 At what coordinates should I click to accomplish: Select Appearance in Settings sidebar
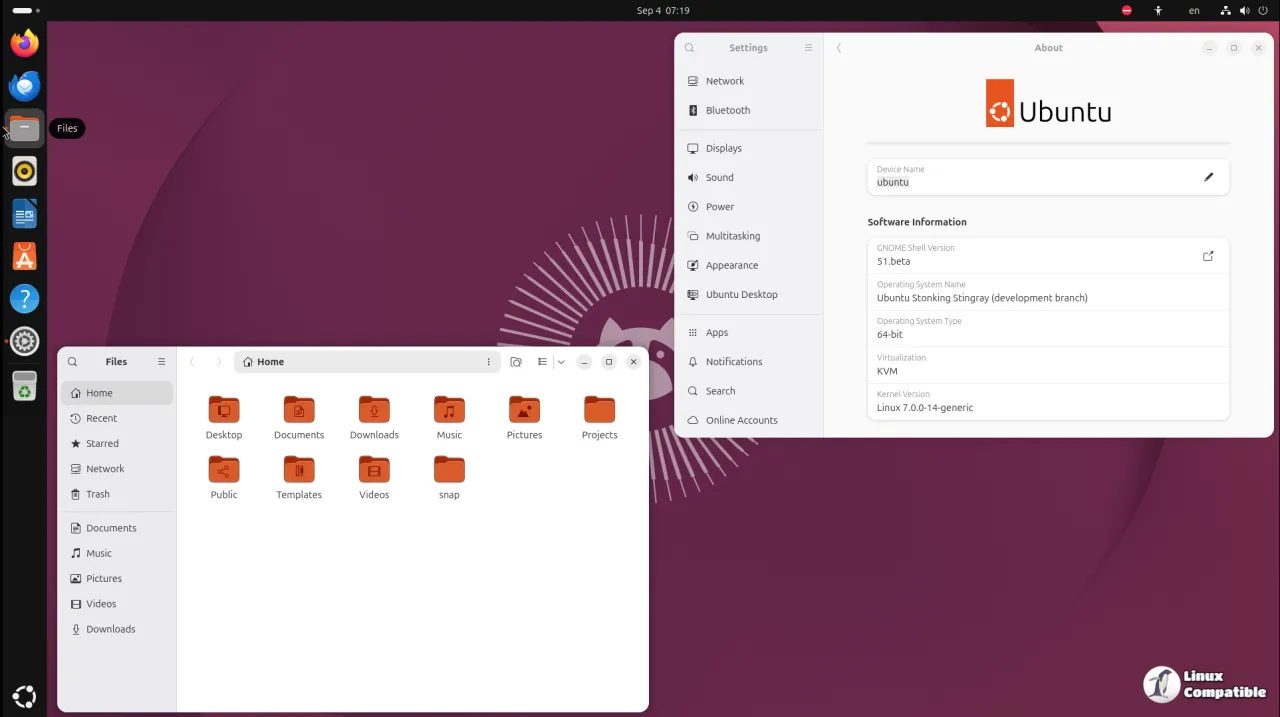pyautogui.click(x=750, y=265)
